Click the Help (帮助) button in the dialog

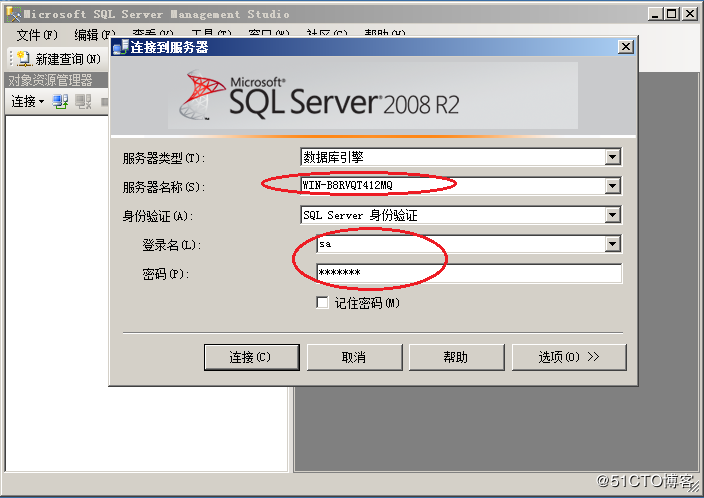tap(456, 357)
